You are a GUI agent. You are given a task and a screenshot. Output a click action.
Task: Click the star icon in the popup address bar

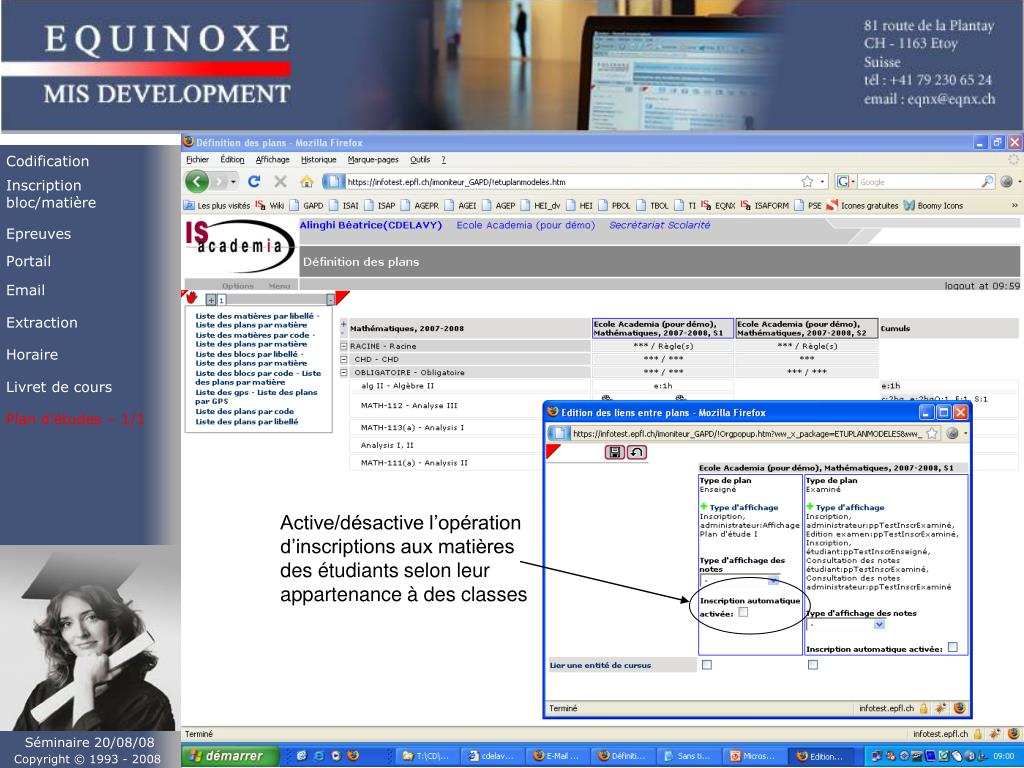pos(932,433)
